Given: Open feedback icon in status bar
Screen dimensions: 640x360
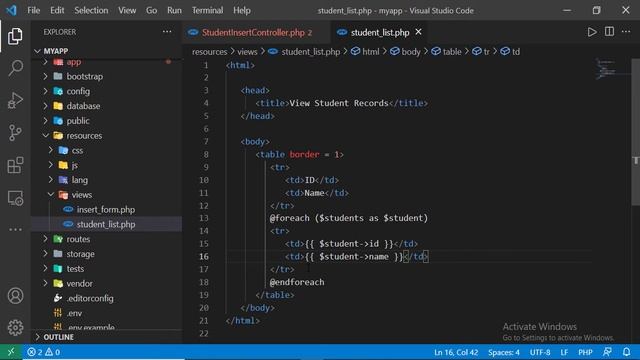Looking at the screenshot, I should tap(607, 352).
